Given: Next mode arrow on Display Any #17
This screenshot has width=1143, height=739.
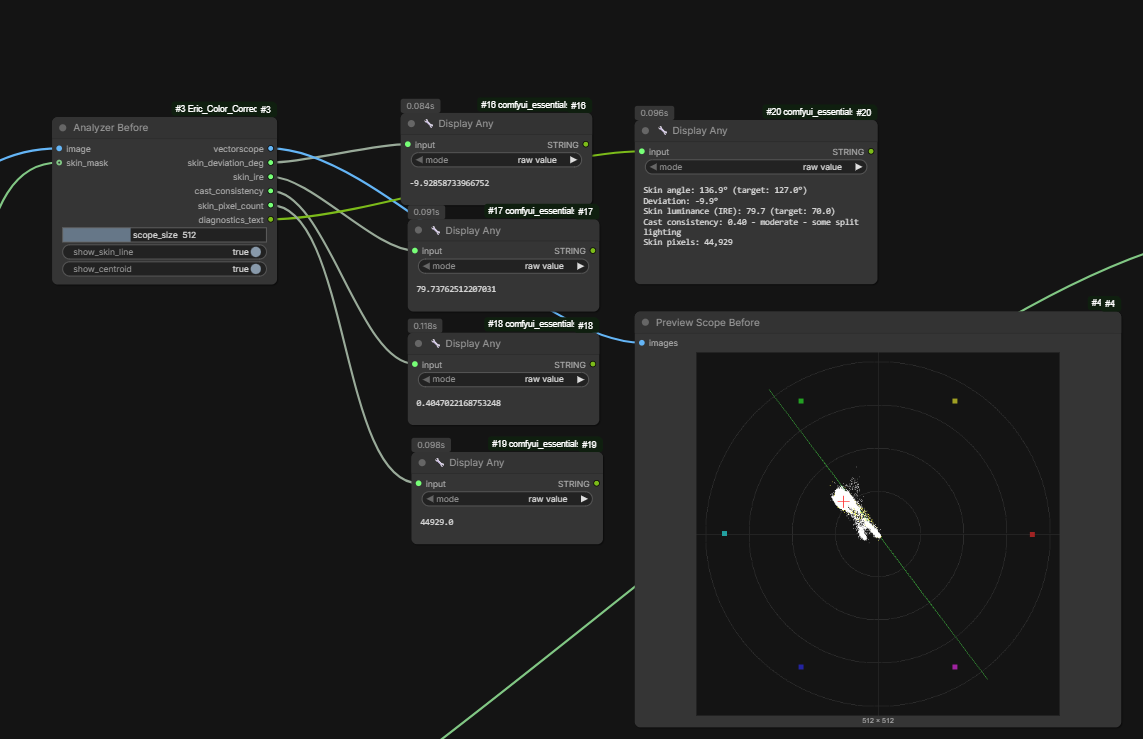Looking at the screenshot, I should click(580, 267).
